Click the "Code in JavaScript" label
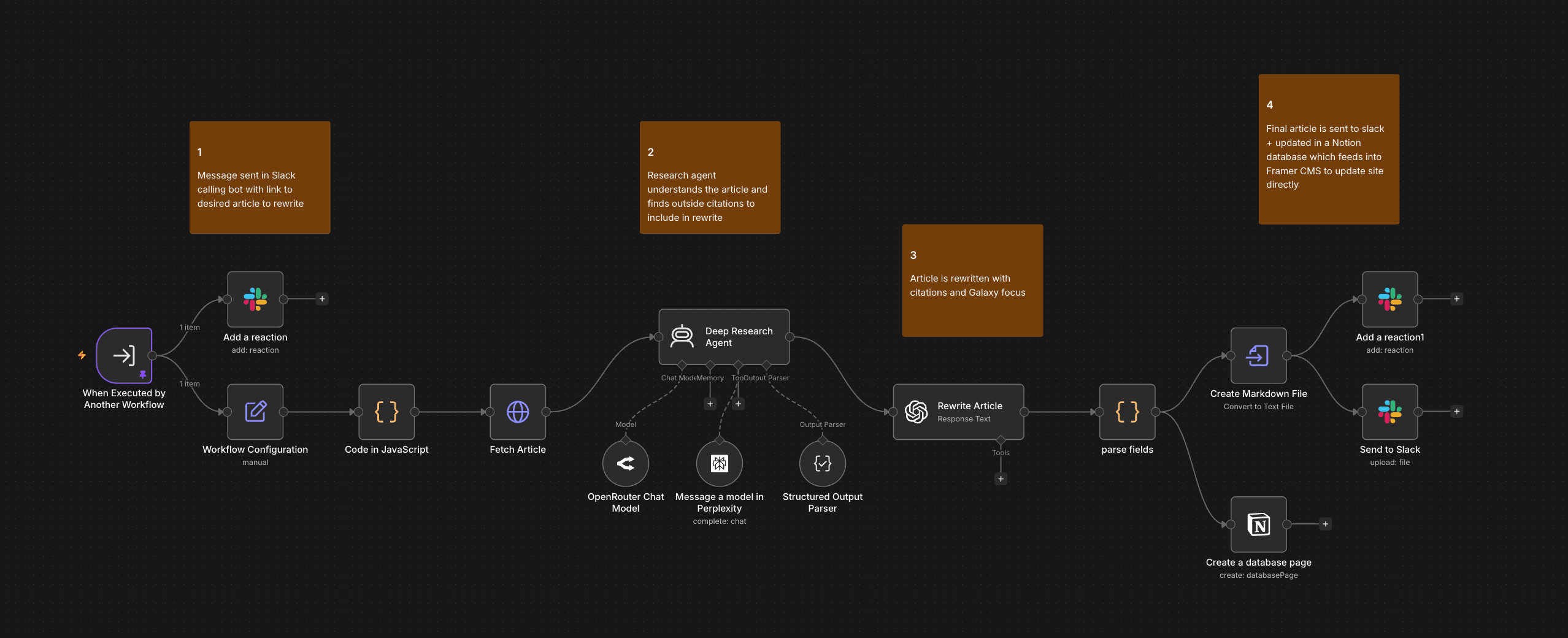 pos(386,450)
